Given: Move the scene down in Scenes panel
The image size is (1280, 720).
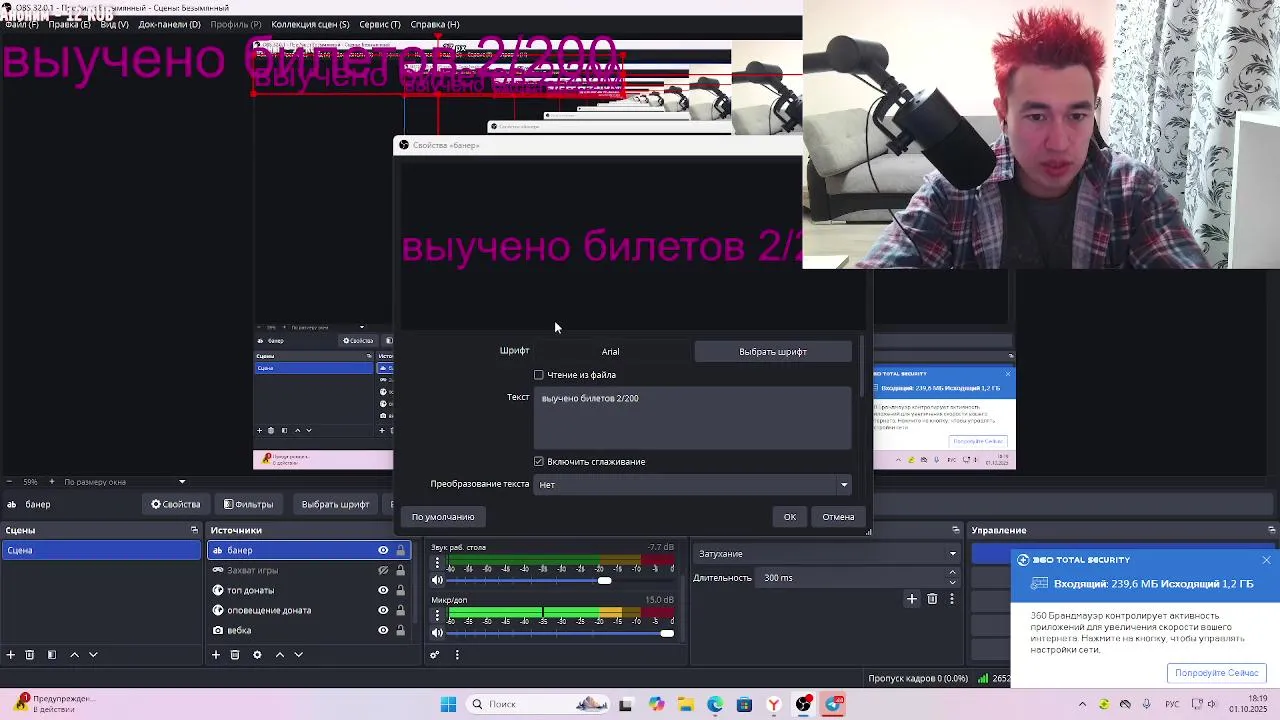Looking at the screenshot, I should tap(93, 655).
